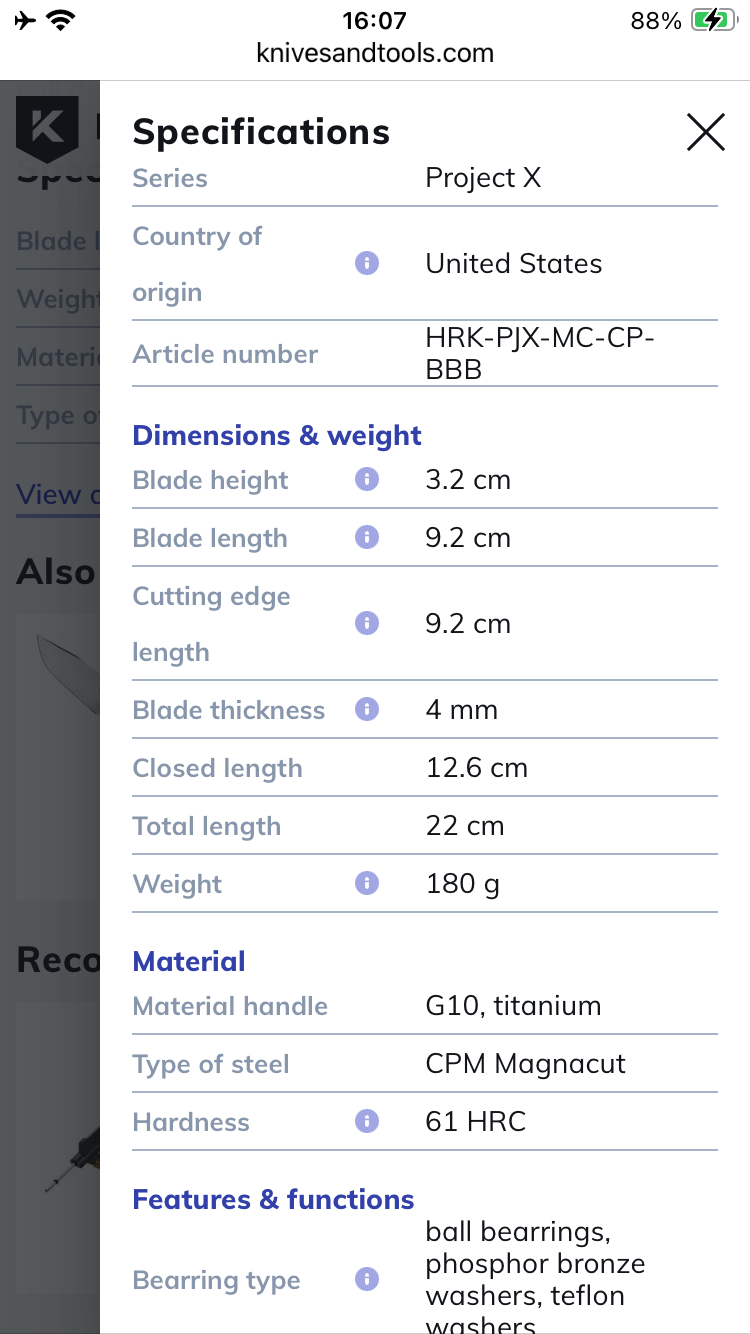Tap the Features & functions heading
750x1334 pixels.
pyautogui.click(x=273, y=1200)
